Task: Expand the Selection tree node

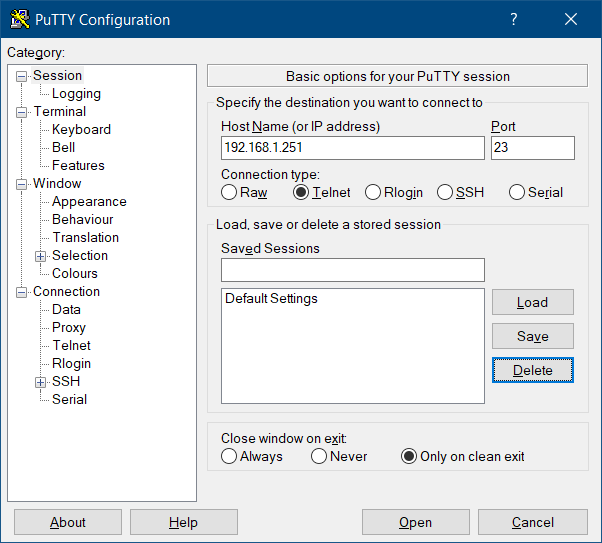Action: pyautogui.click(x=41, y=256)
